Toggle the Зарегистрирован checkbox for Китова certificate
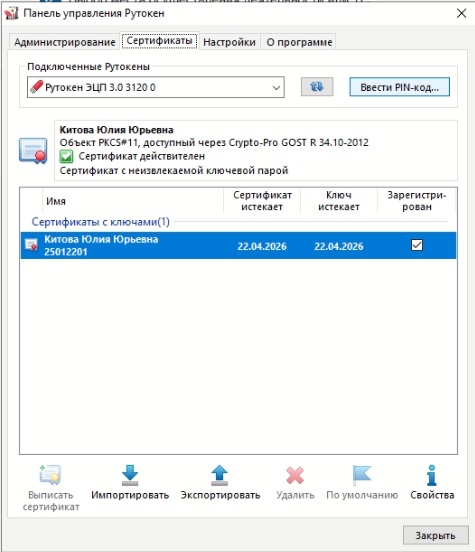Viewport: 475px width, 552px height. [417, 245]
